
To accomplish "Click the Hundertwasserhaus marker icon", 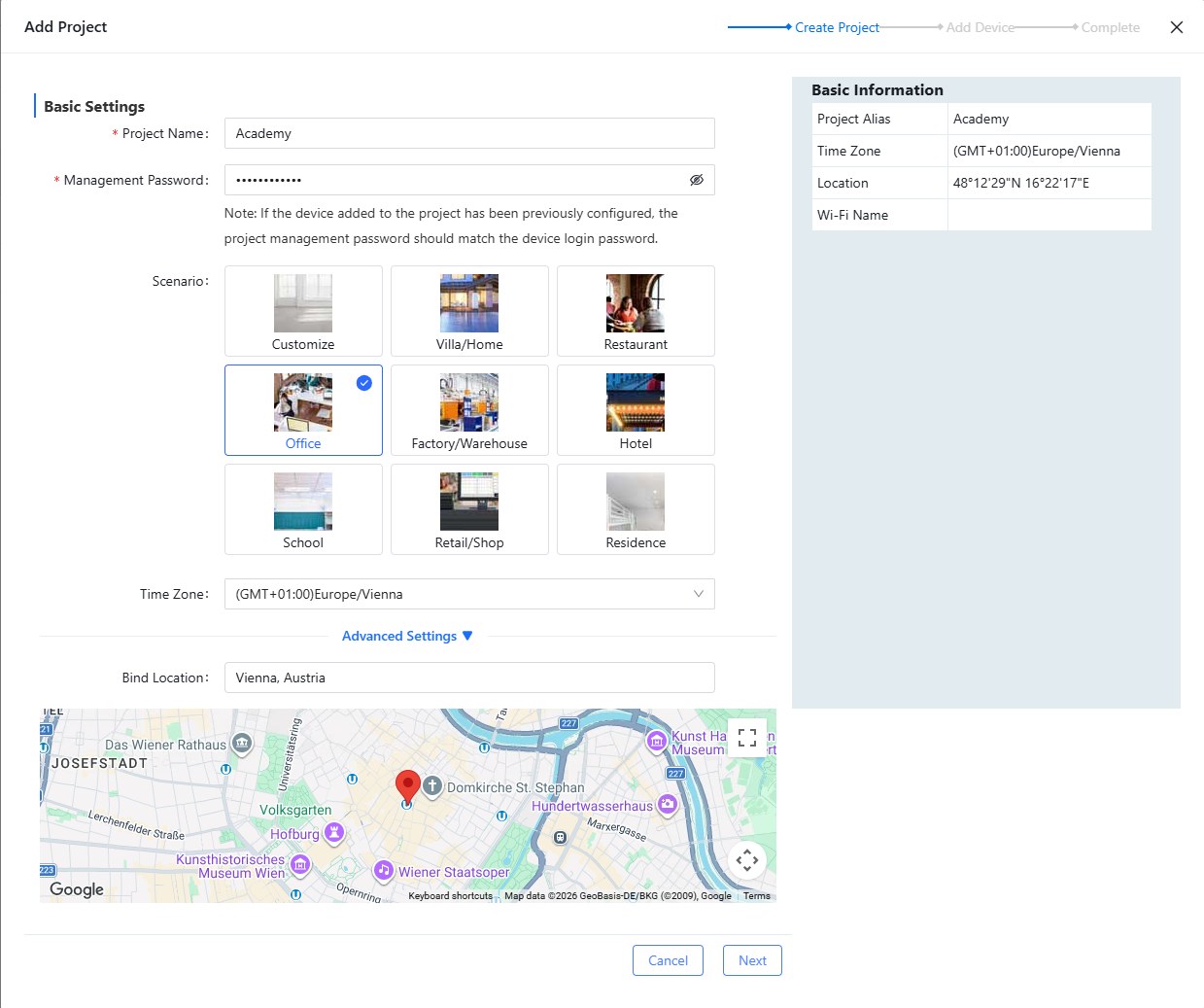I will tap(667, 804).
